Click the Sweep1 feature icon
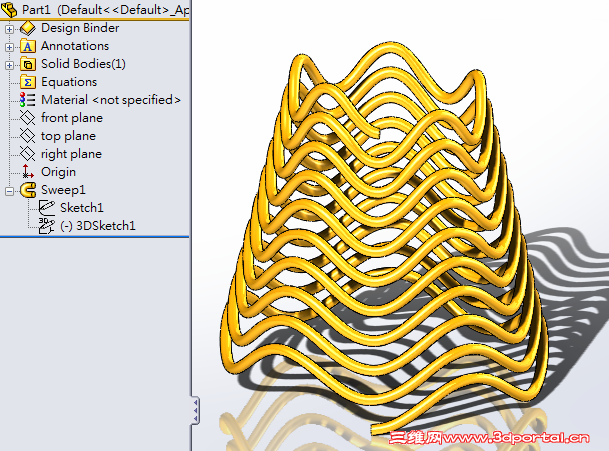 click(x=28, y=190)
